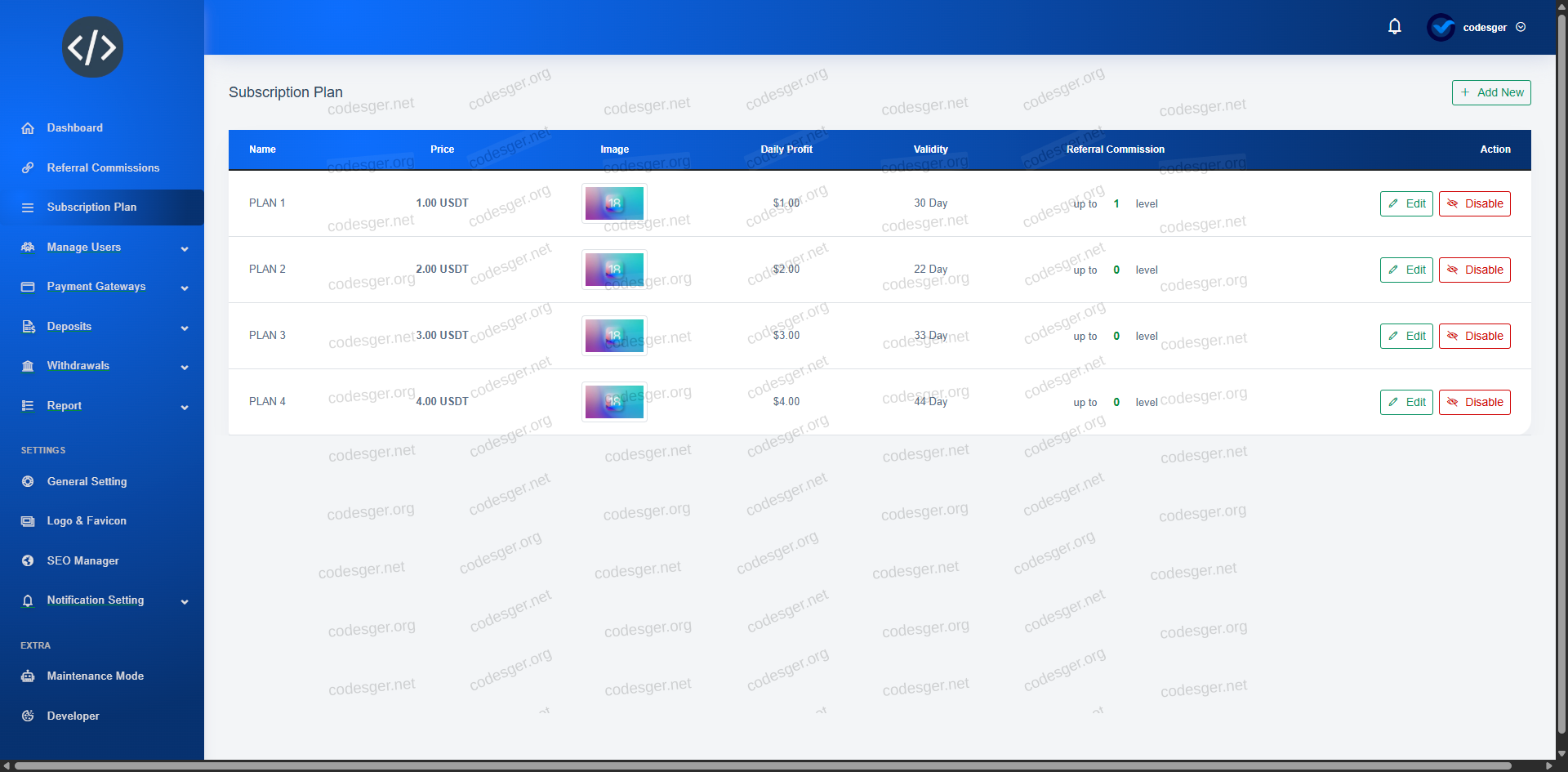Click the code logo in sidebar
1568x772 pixels.
coord(92,47)
